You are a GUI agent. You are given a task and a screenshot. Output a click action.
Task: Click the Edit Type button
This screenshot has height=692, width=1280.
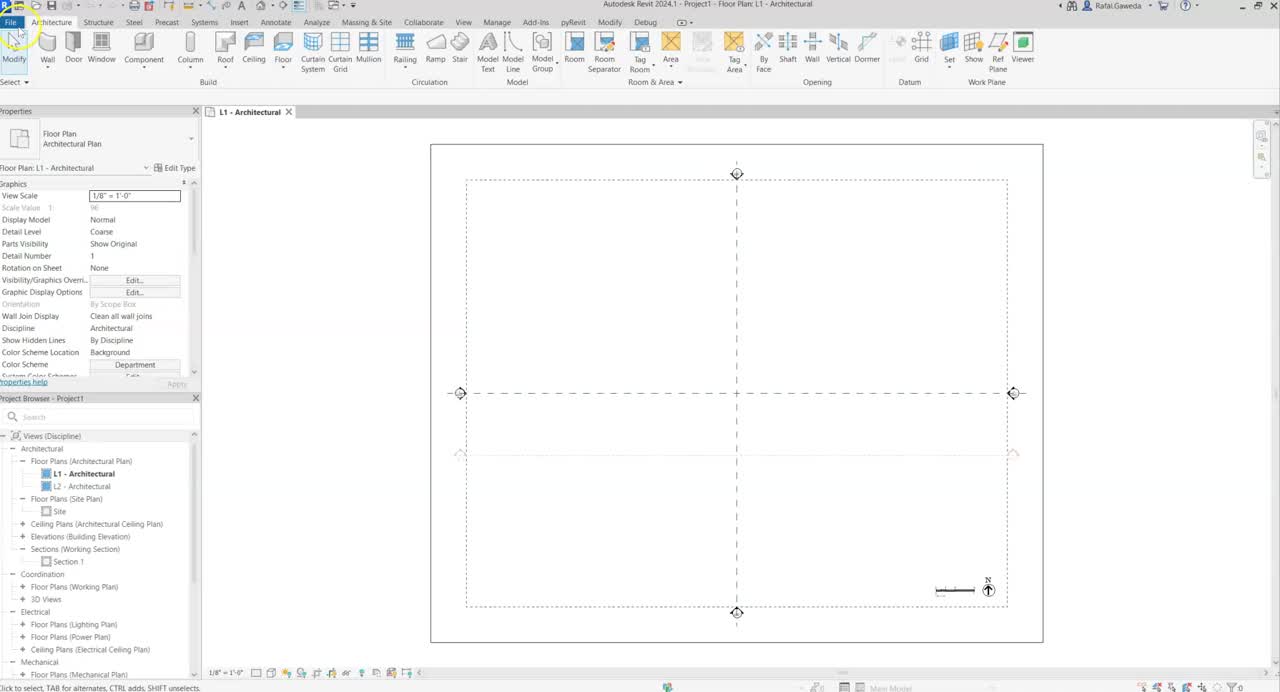tap(175, 168)
